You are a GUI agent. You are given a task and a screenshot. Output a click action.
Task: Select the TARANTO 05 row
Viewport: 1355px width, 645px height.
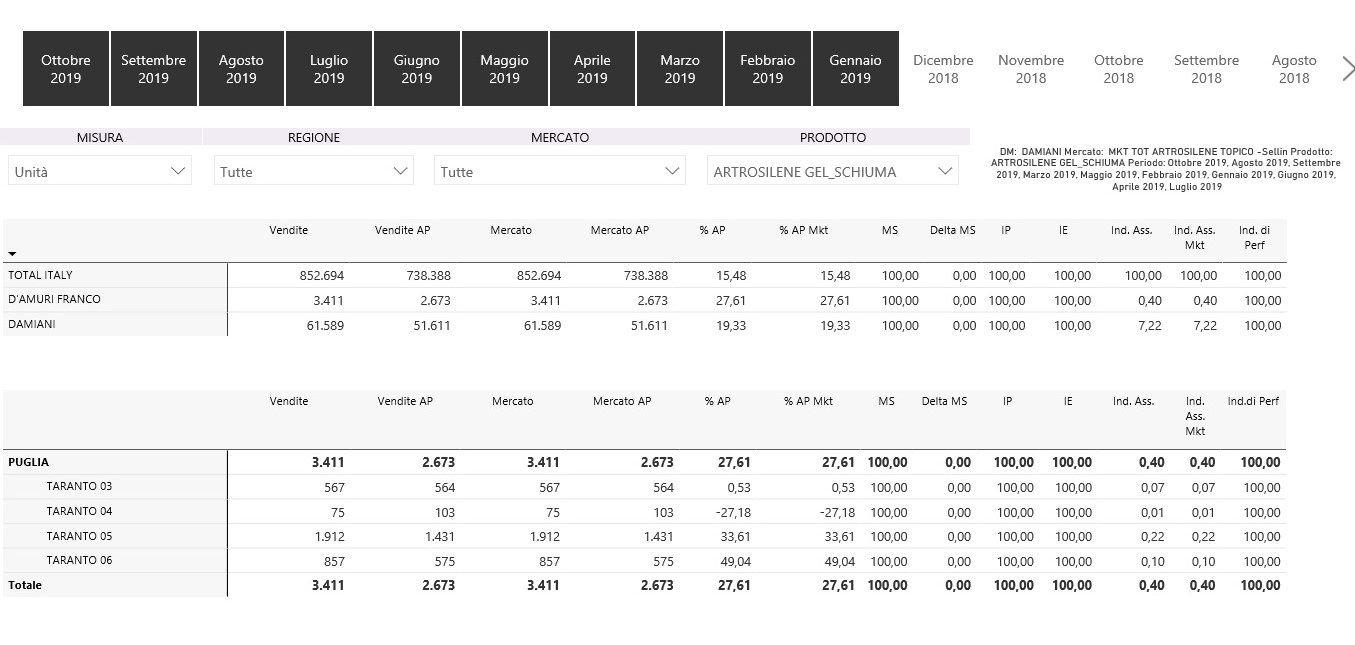click(79, 536)
